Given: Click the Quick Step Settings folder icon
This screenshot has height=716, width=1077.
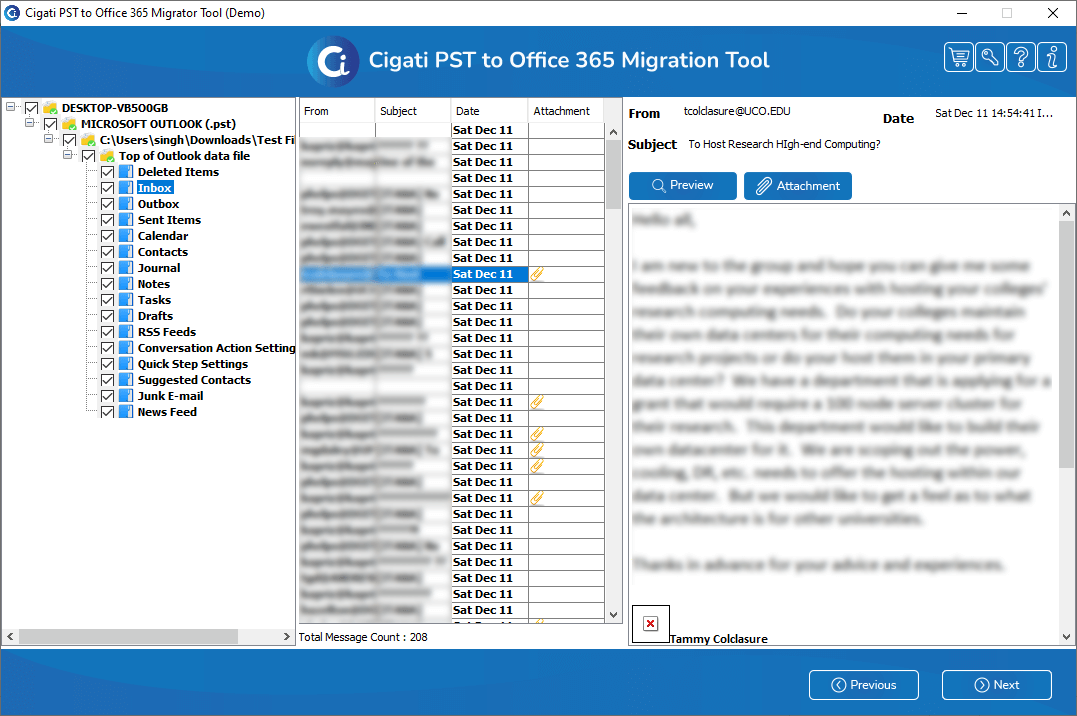Looking at the screenshot, I should click(126, 364).
